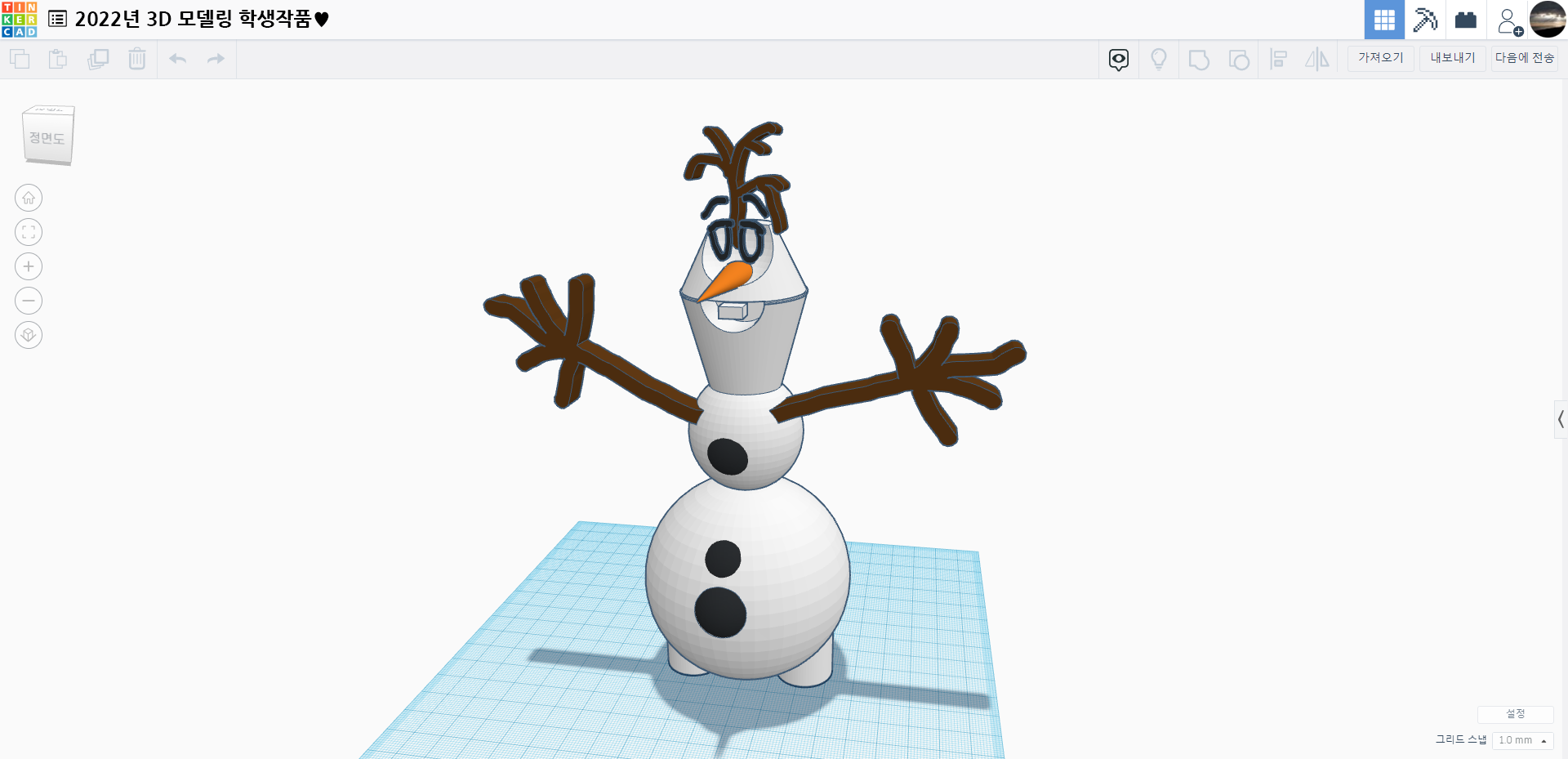
Task: Click the Copy toolbar icon
Action: [20, 59]
